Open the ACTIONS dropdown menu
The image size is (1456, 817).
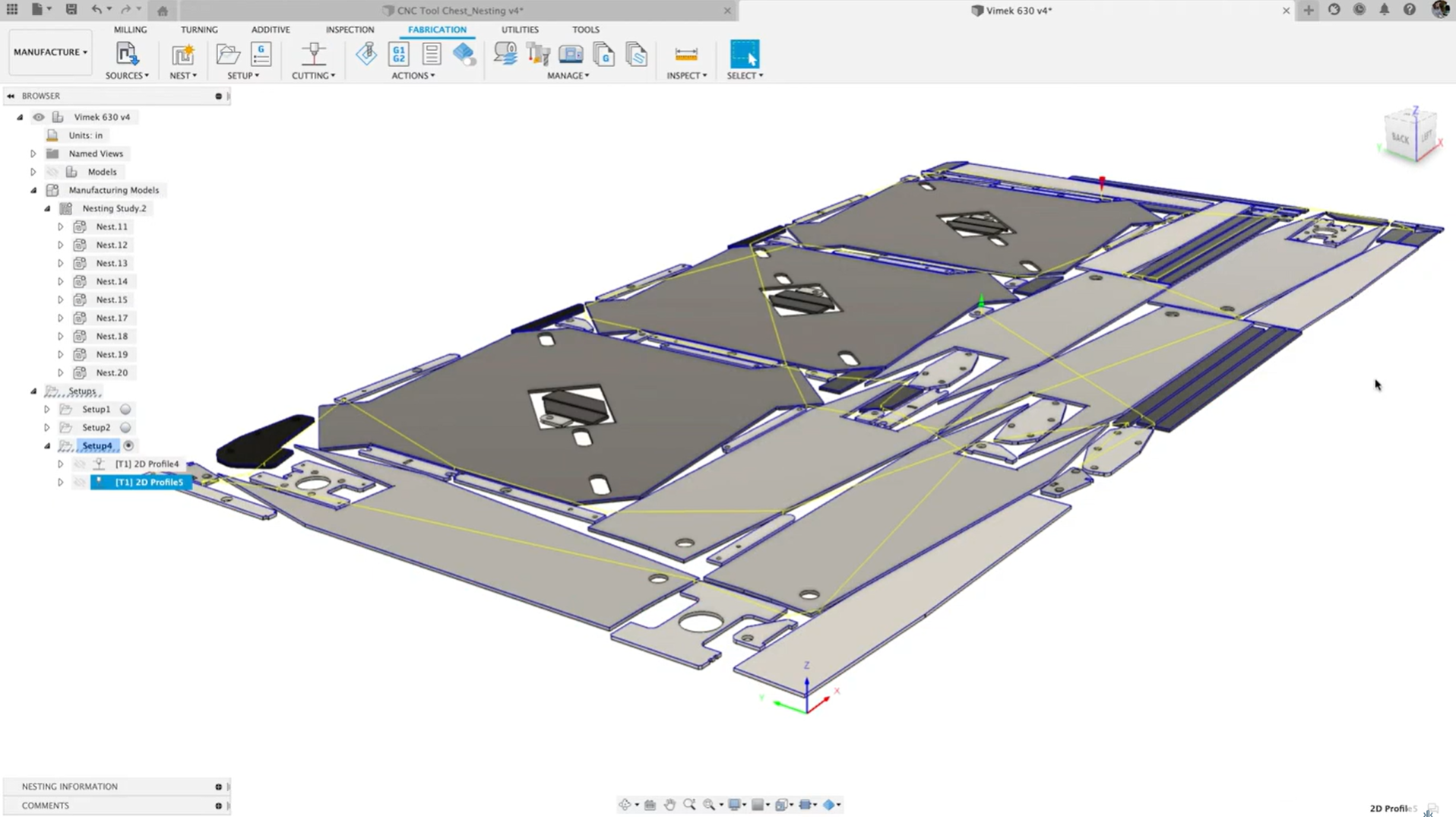(x=413, y=75)
